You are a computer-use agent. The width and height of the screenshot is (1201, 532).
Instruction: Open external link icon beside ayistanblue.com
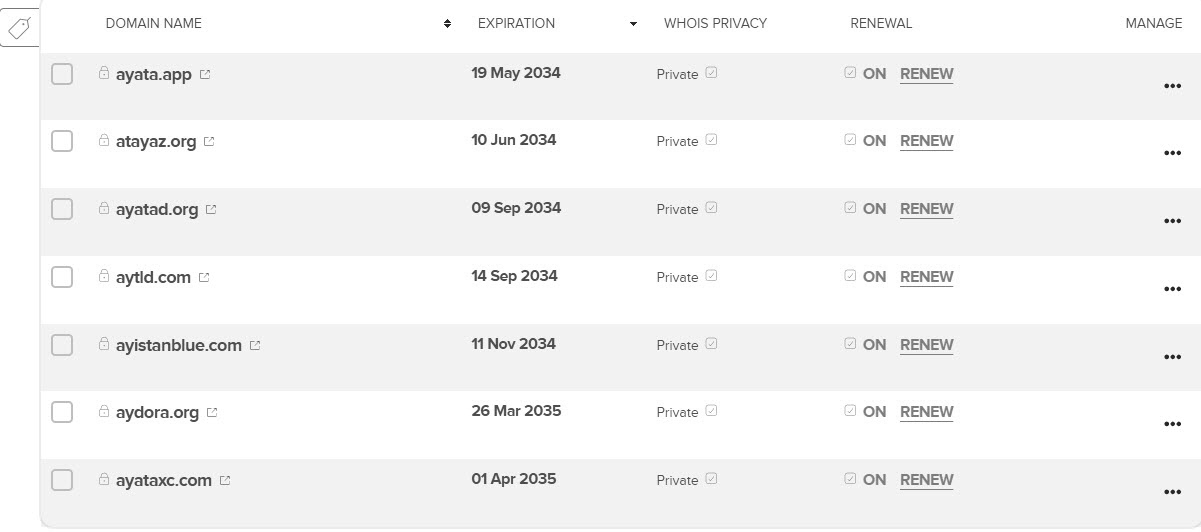coord(255,345)
